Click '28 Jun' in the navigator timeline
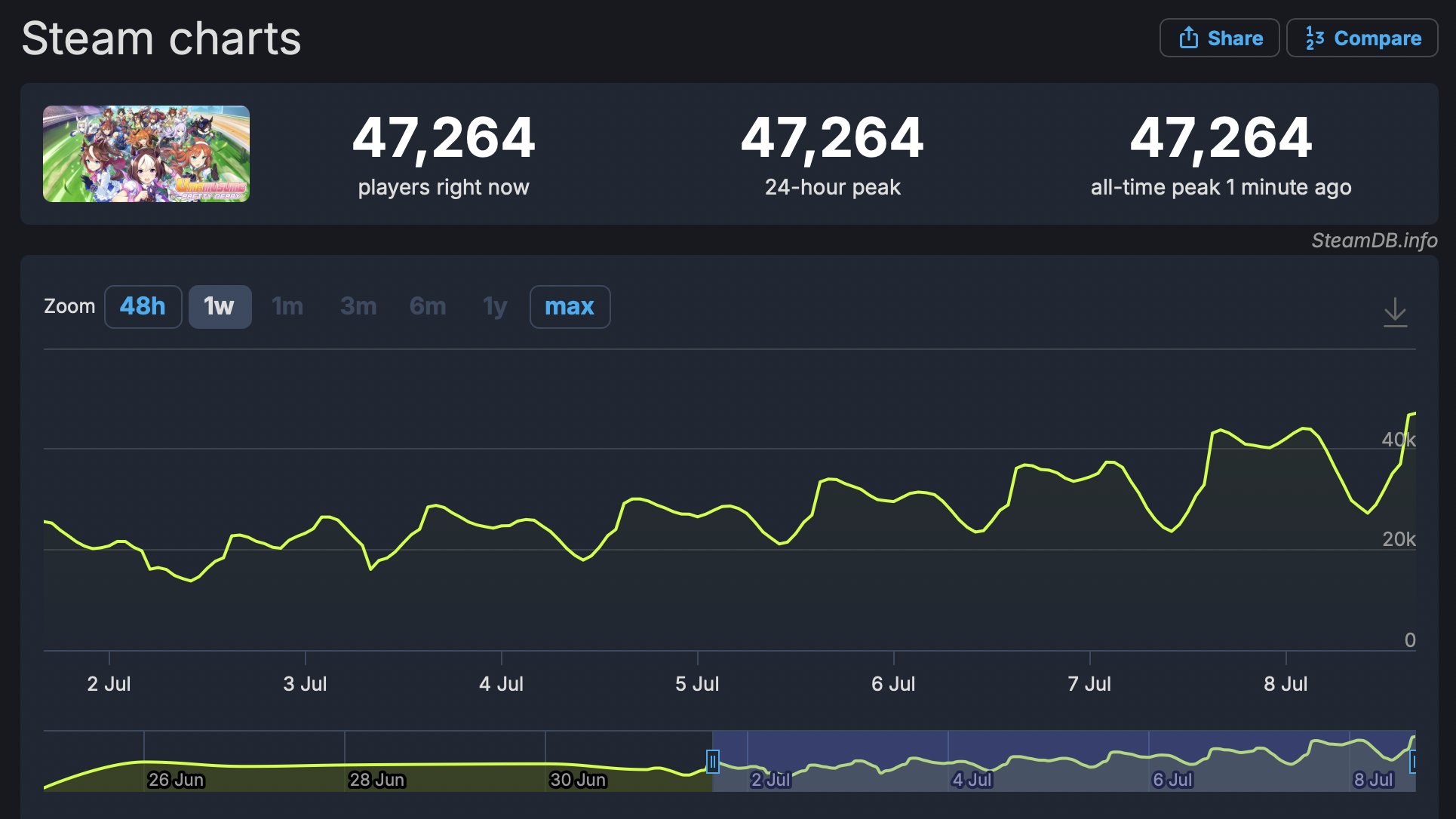 pyautogui.click(x=376, y=780)
